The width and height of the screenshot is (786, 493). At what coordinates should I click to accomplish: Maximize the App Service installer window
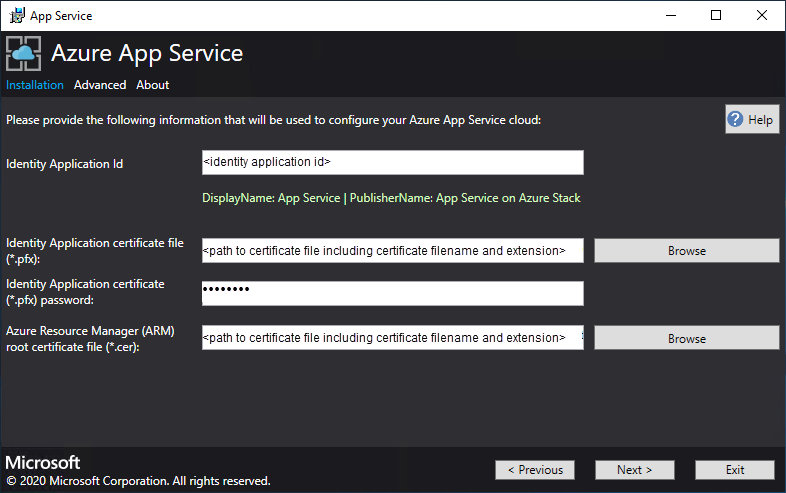click(x=715, y=15)
